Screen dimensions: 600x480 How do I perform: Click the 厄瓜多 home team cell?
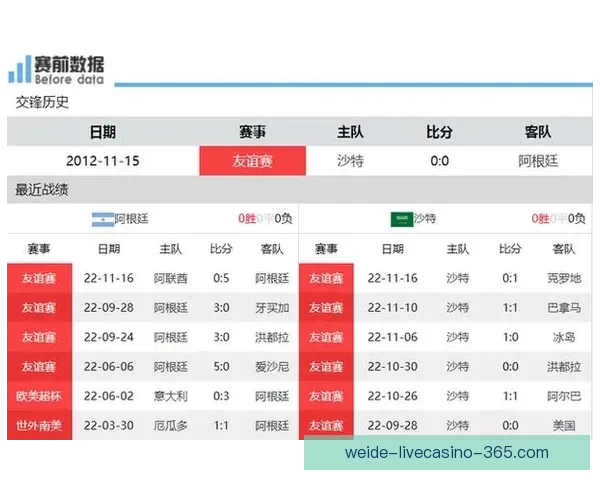171,426
